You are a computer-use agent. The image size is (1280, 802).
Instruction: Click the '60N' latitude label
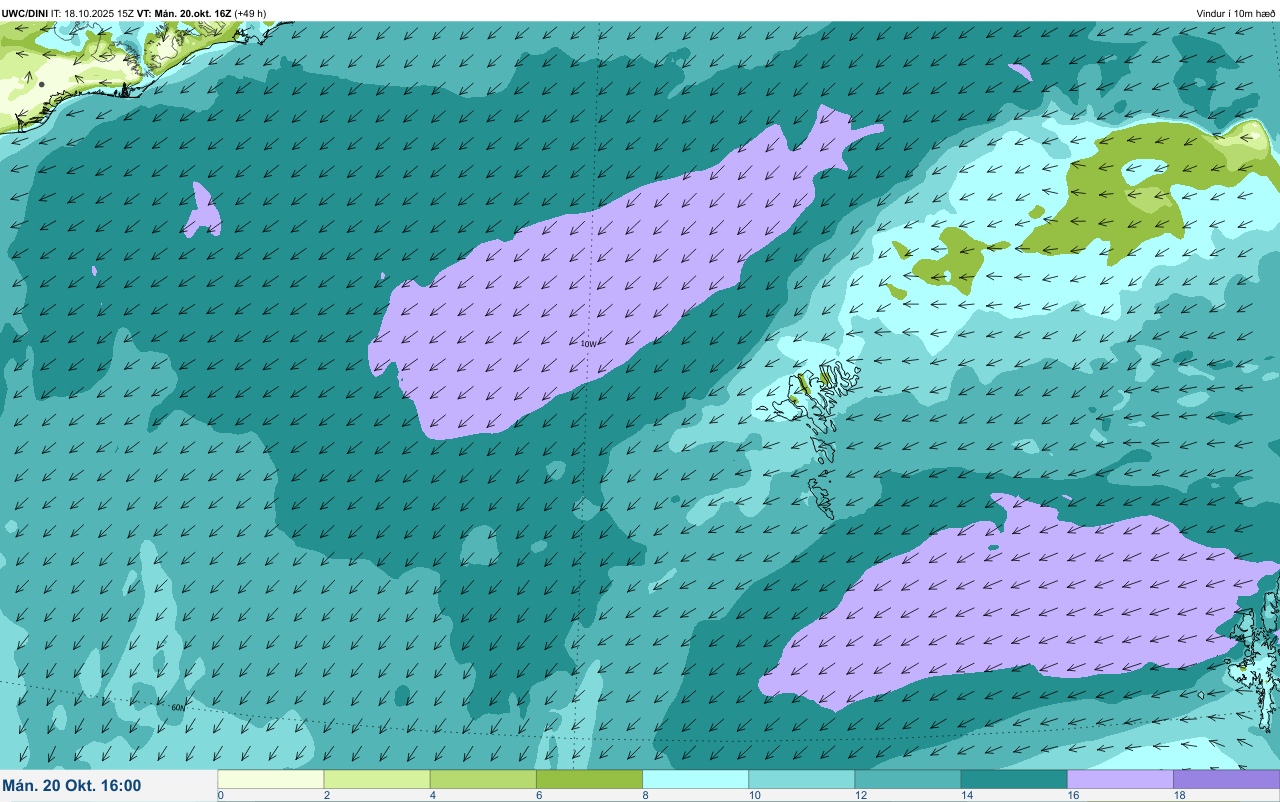coord(178,707)
